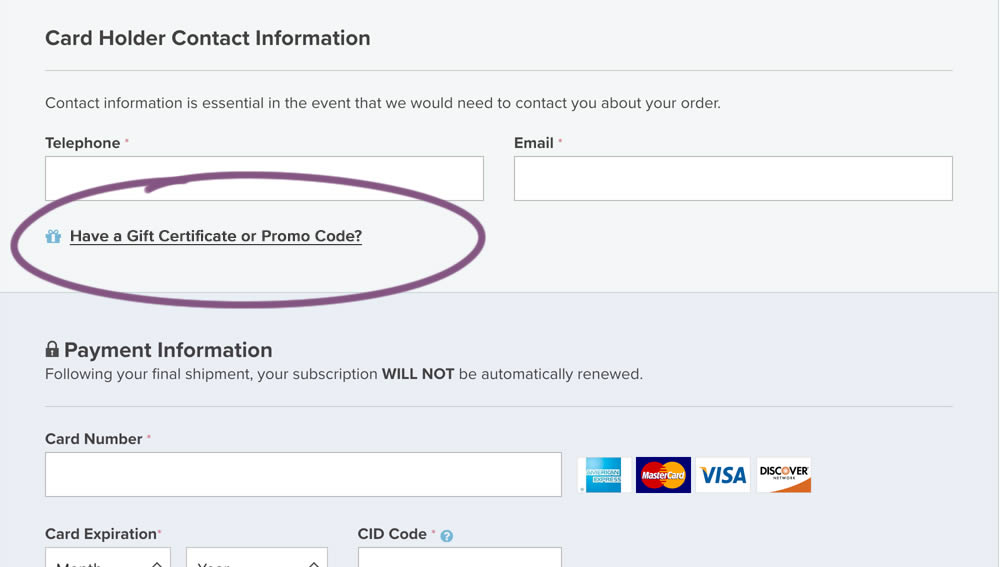
Task: Focus the Telephone input field
Action: click(264, 178)
